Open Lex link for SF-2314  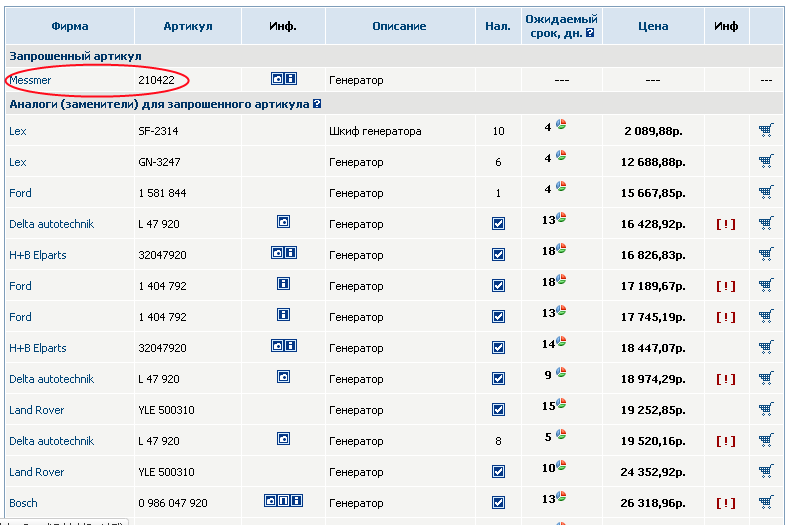pyautogui.click(x=18, y=131)
